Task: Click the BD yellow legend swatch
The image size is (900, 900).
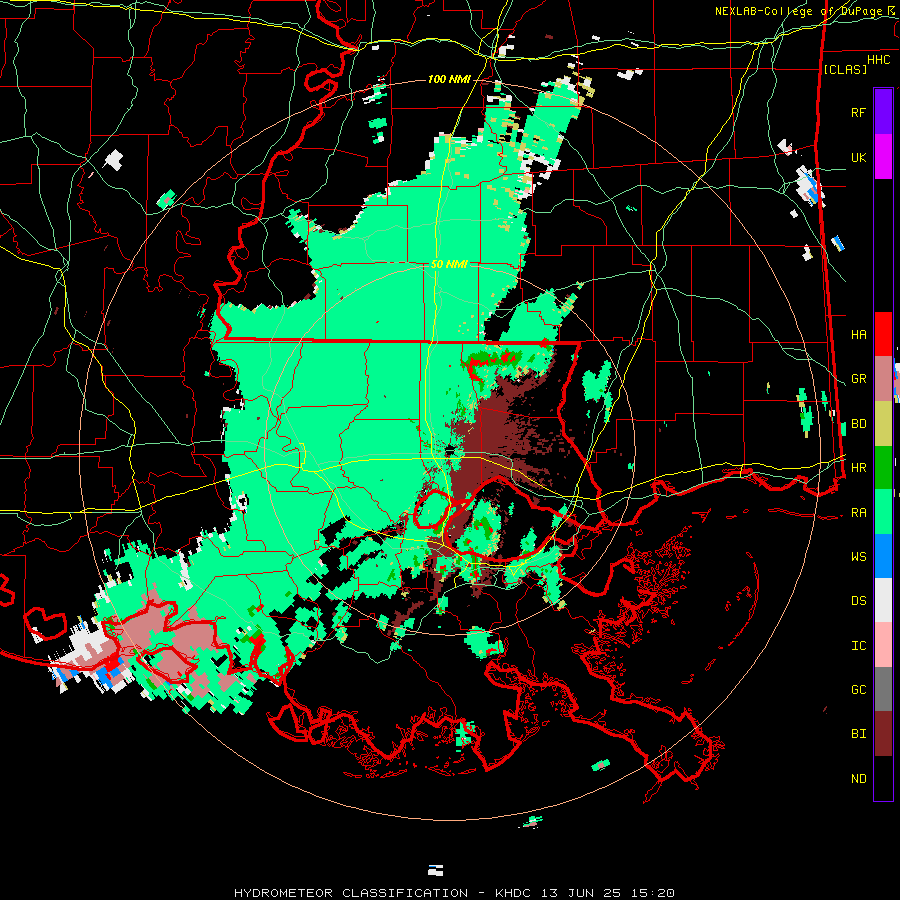Action: tap(883, 423)
